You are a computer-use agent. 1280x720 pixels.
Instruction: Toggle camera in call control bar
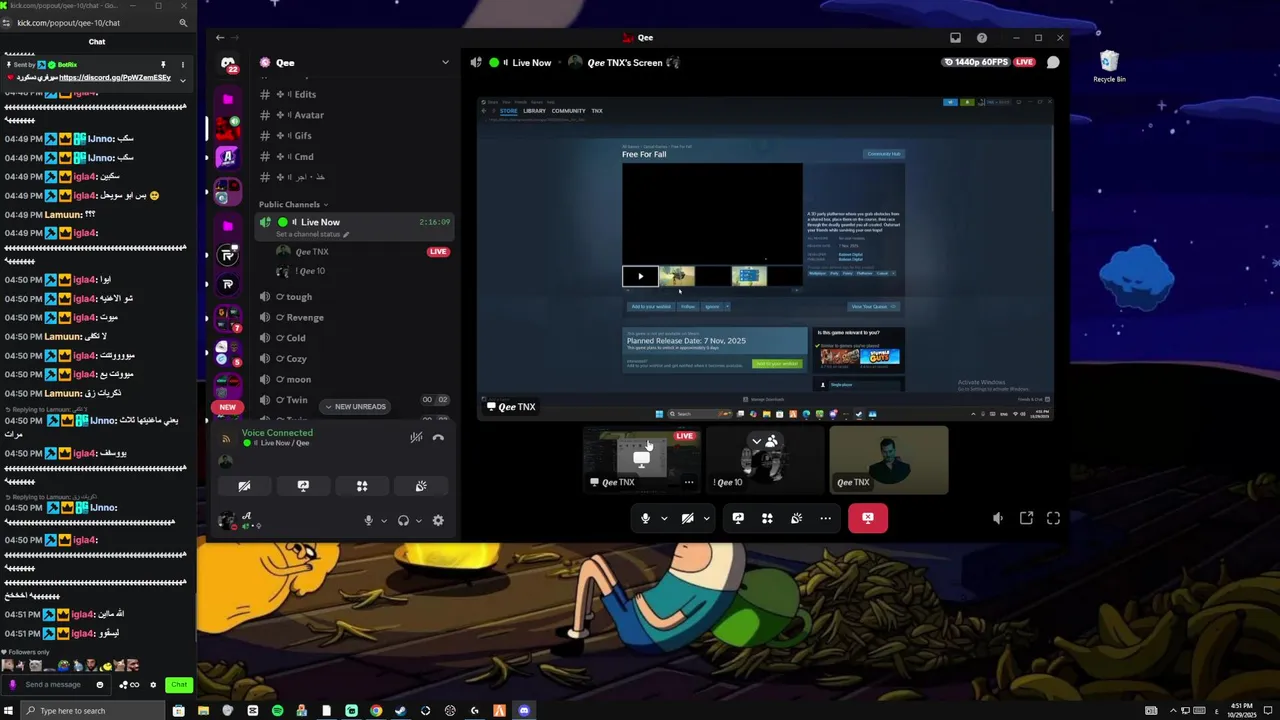[x=687, y=518]
